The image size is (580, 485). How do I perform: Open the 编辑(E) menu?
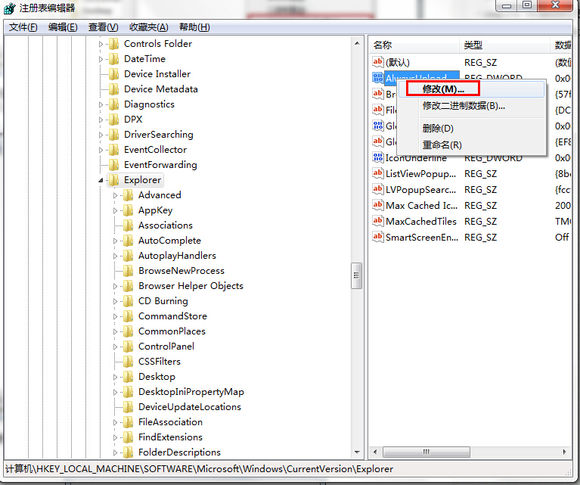(x=63, y=27)
